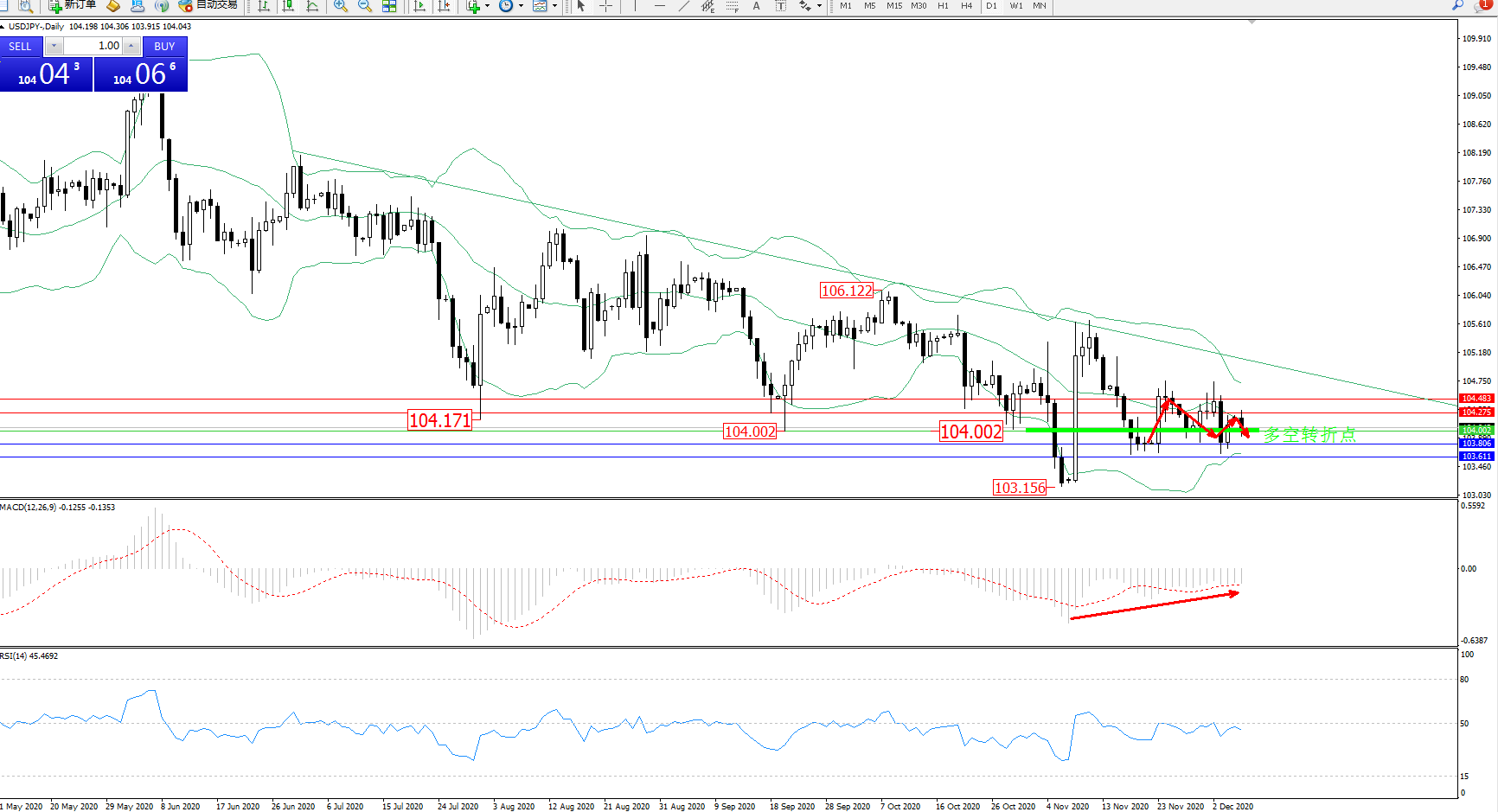Image resolution: width=1498 pixels, height=812 pixels.
Task: Select the horizontal line drawing tool
Action: pos(660,6)
